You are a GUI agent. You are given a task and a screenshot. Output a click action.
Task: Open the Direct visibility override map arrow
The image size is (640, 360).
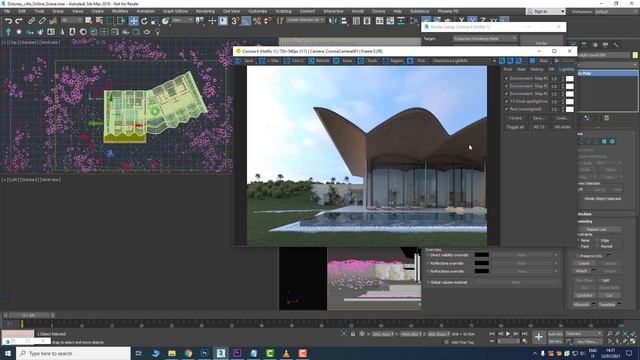[556, 255]
